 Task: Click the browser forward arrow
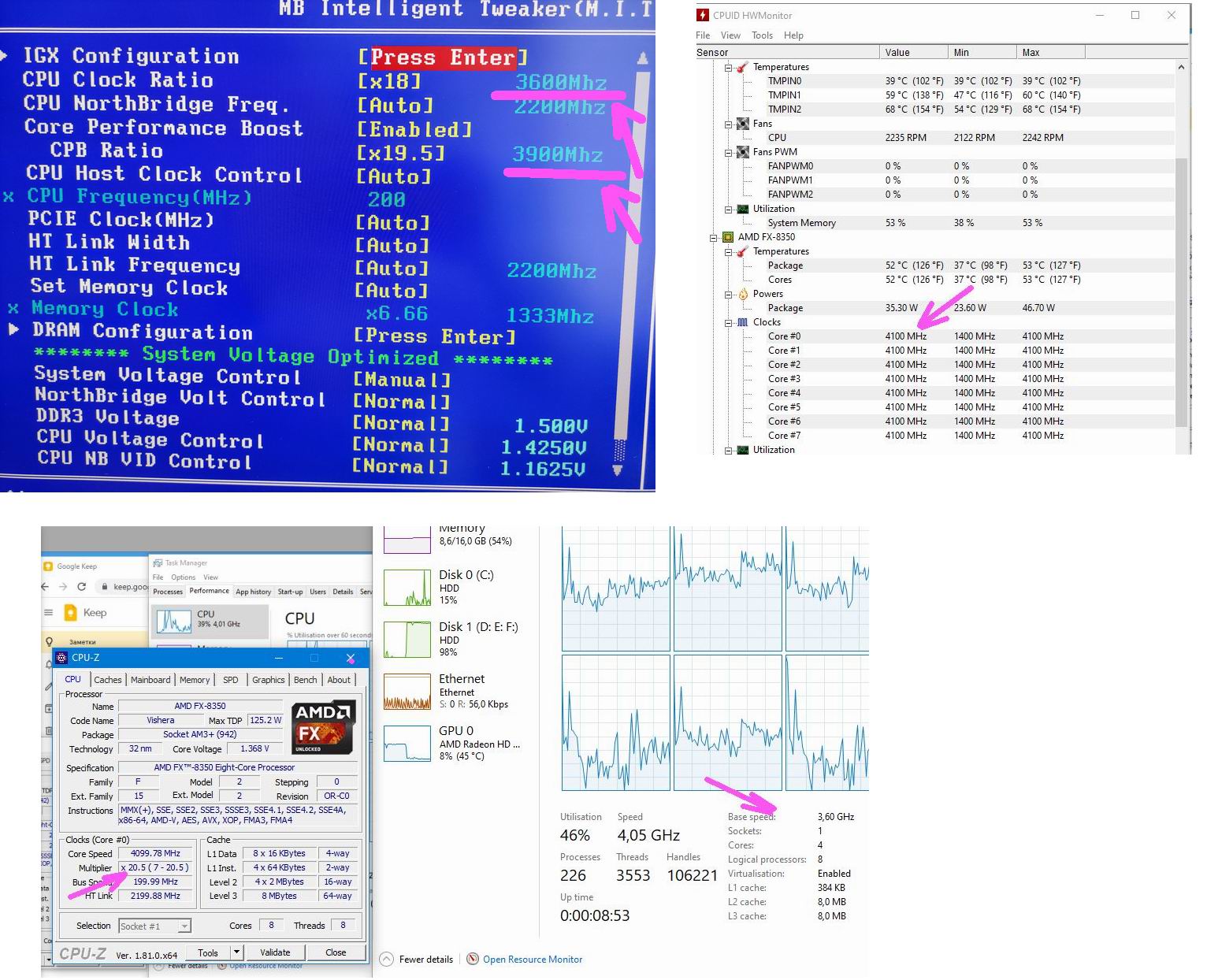[63, 587]
